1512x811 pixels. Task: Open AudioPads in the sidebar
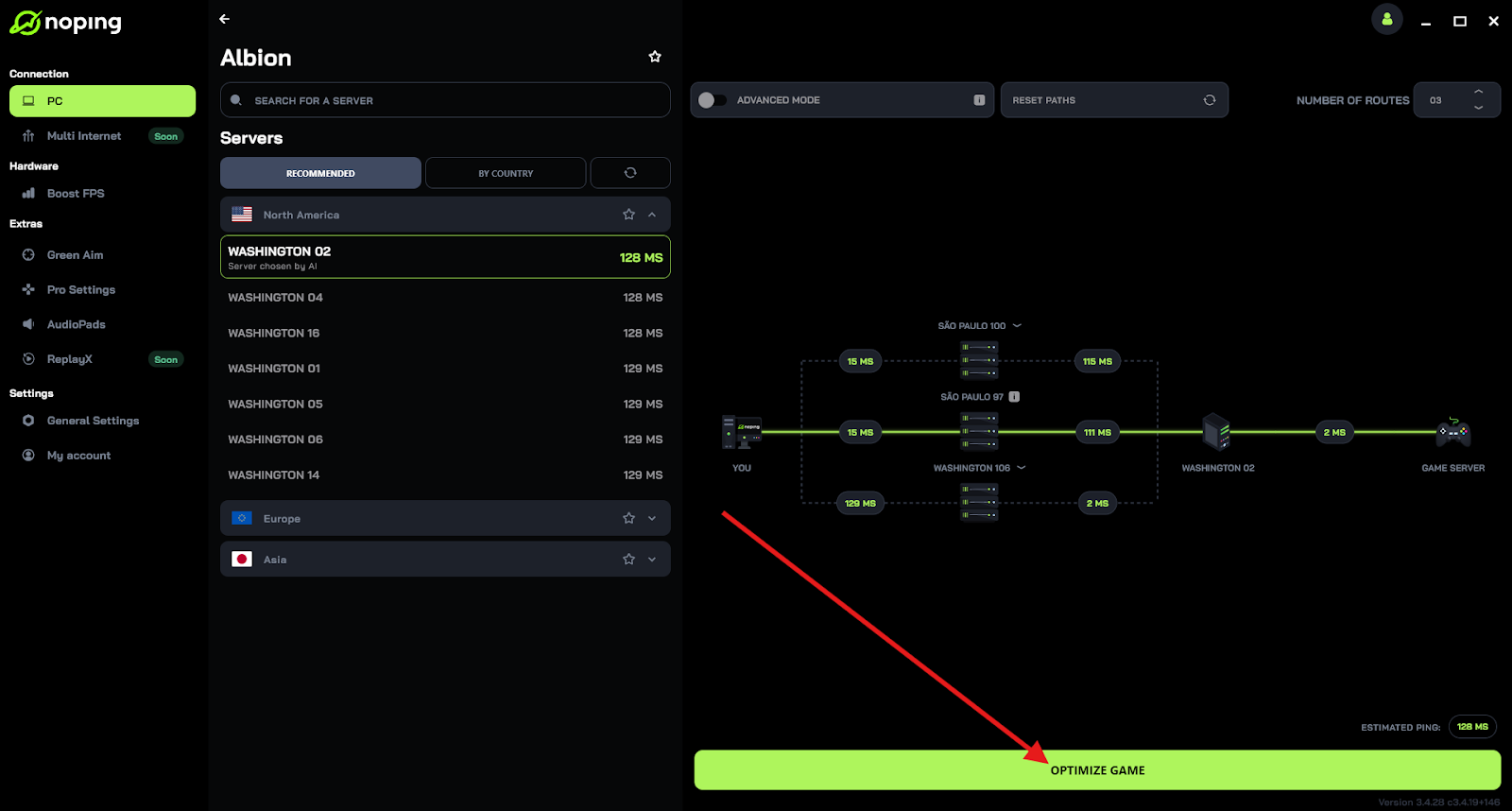point(76,324)
